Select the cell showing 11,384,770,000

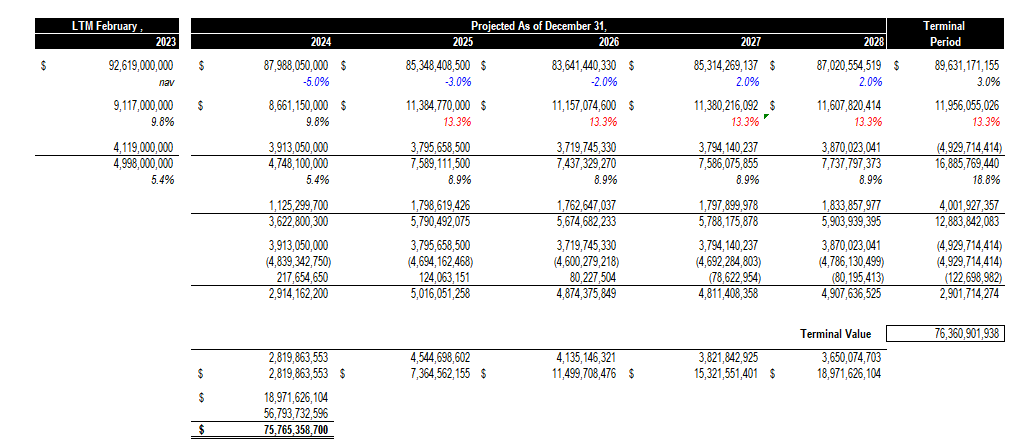tap(437, 105)
